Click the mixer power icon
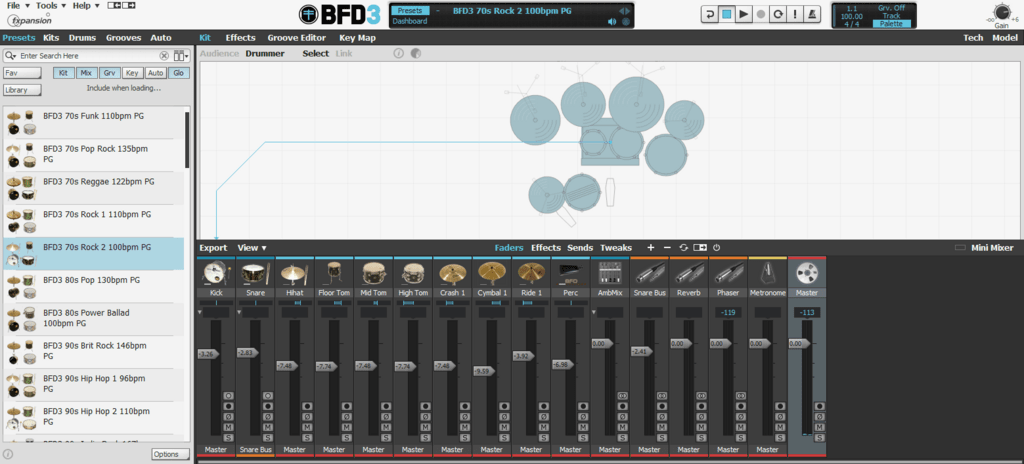Image resolution: width=1024 pixels, height=464 pixels. coord(716,248)
